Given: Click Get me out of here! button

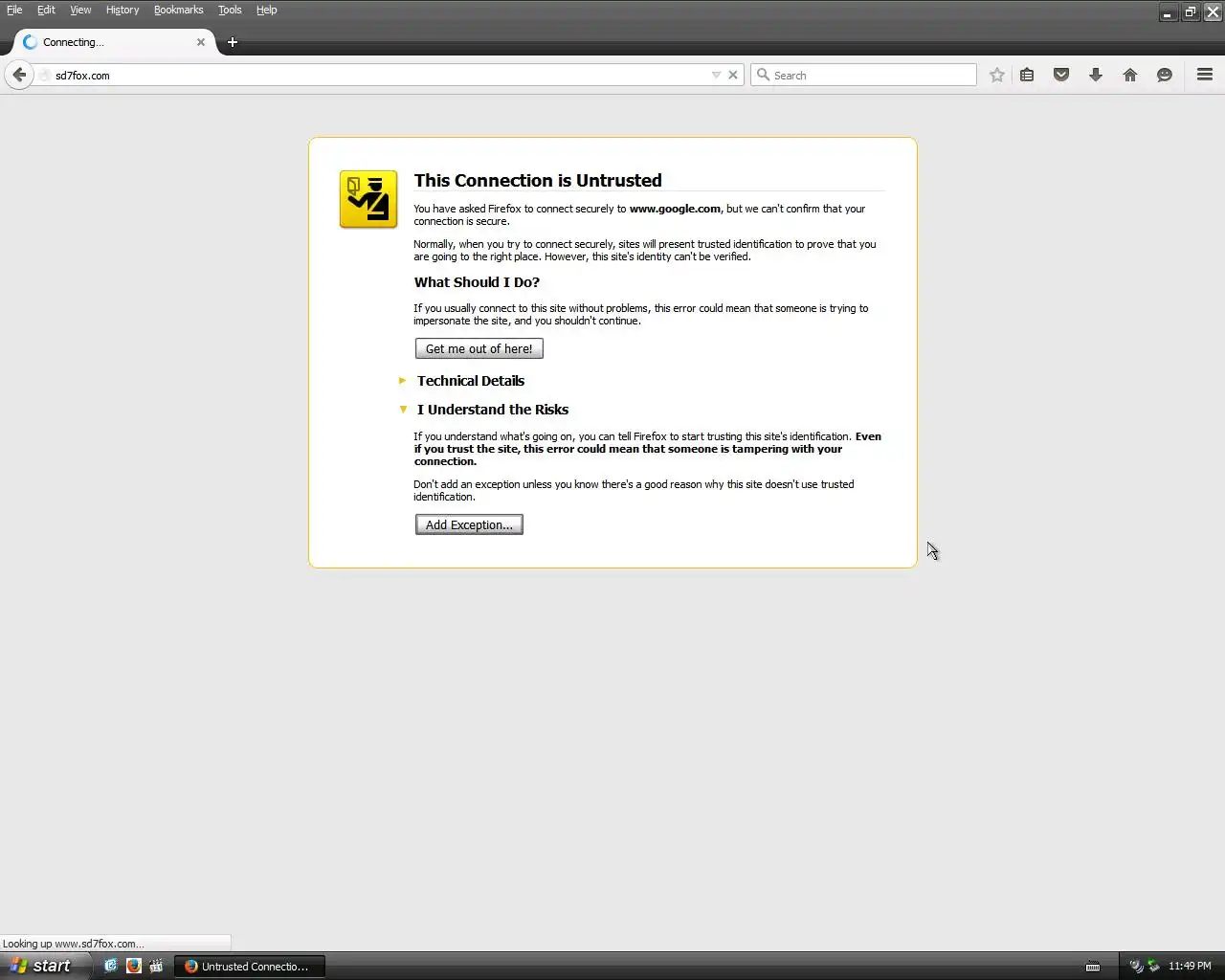Looking at the screenshot, I should (x=479, y=348).
